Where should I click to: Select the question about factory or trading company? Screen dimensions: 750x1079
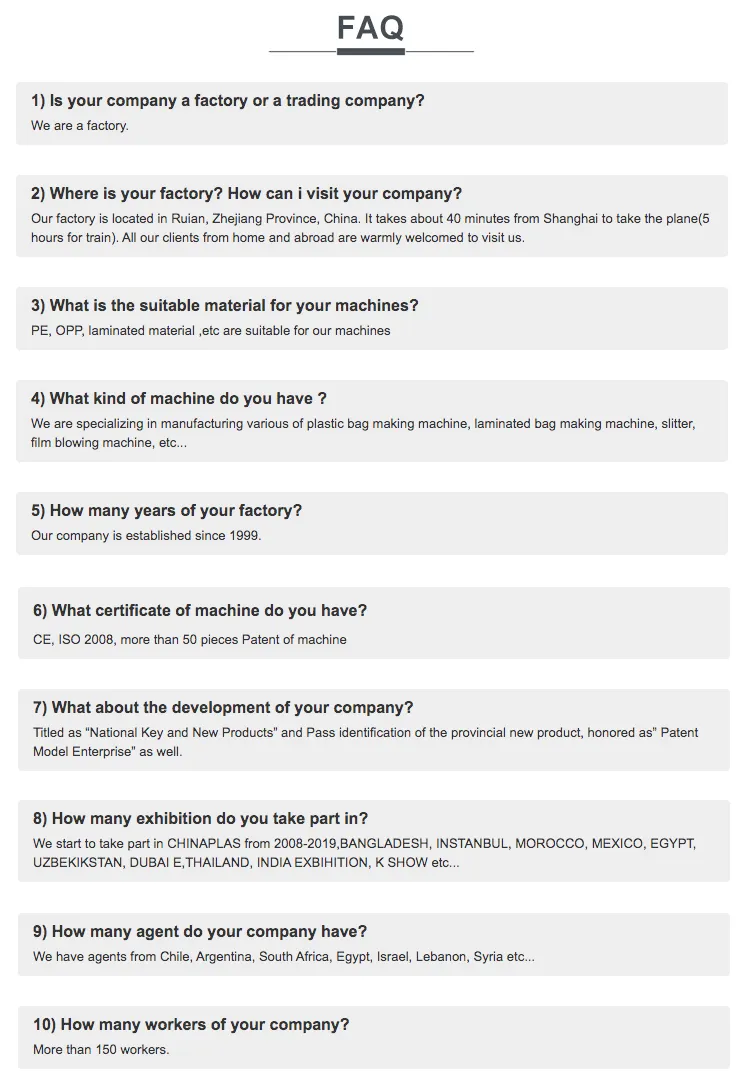pyautogui.click(x=228, y=101)
